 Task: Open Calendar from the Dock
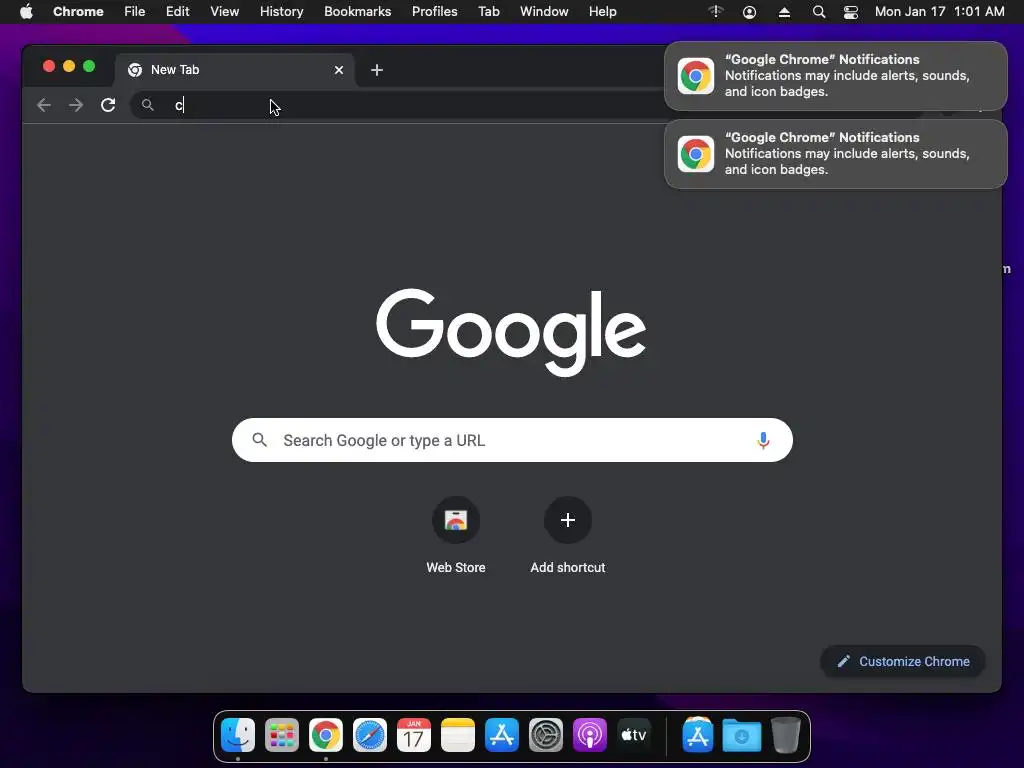[414, 736]
